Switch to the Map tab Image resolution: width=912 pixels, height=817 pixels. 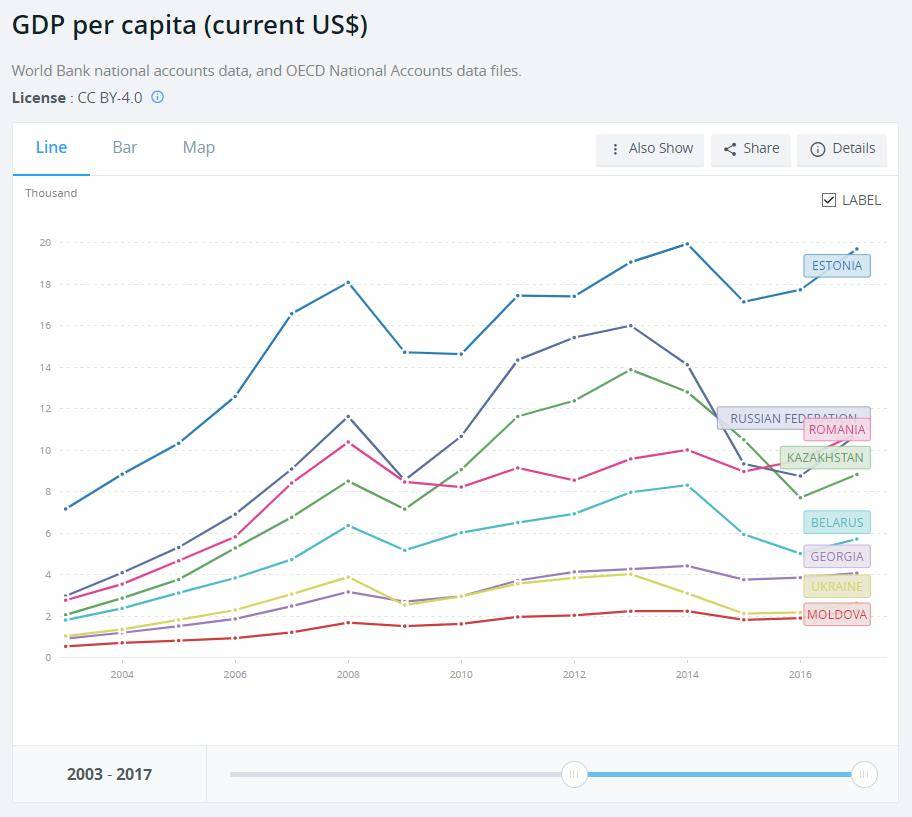pyautogui.click(x=198, y=147)
